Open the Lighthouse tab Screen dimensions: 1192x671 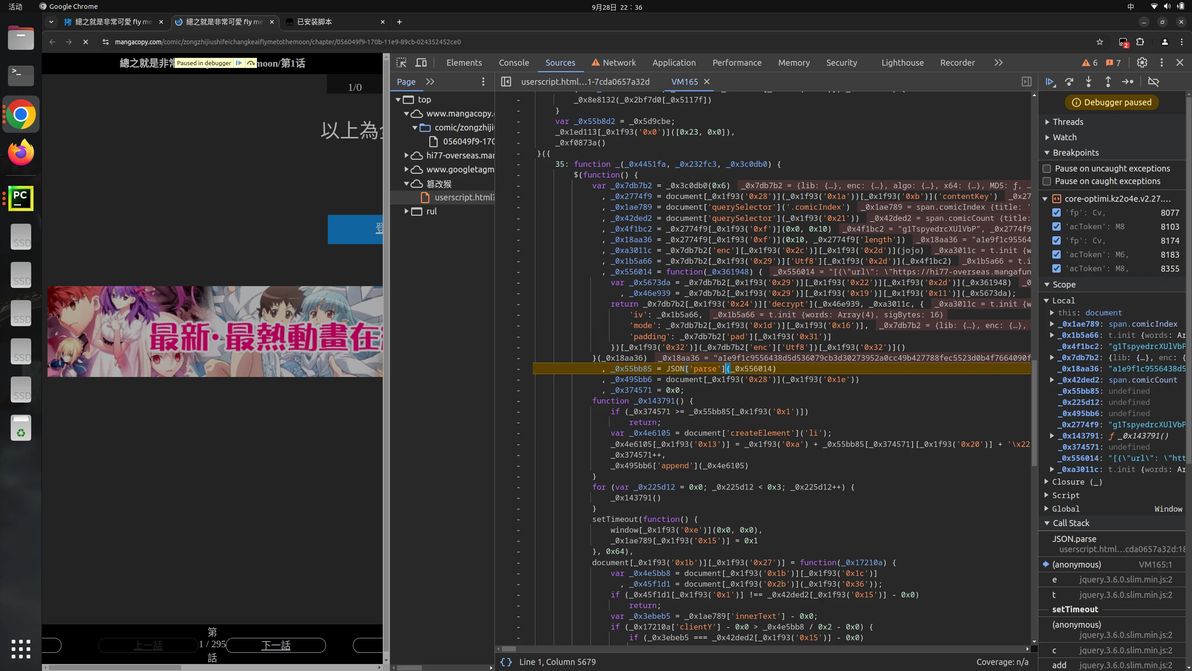tap(902, 62)
